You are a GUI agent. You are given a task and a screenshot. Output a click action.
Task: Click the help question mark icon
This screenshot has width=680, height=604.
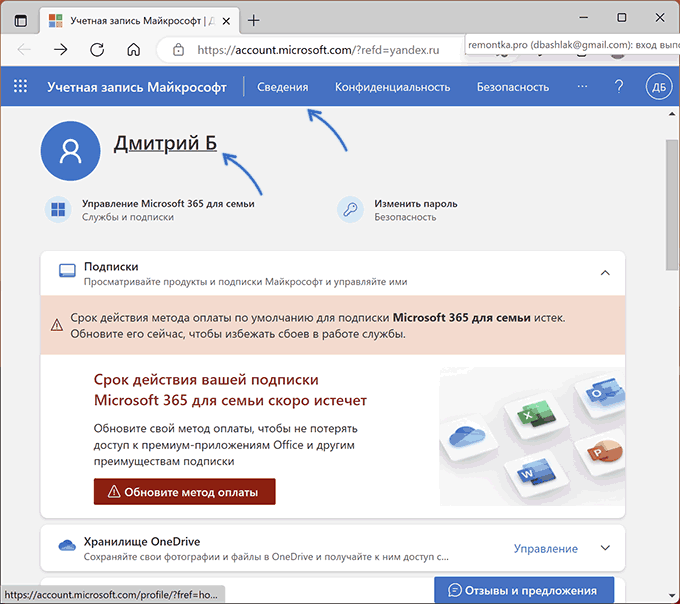[x=619, y=87]
